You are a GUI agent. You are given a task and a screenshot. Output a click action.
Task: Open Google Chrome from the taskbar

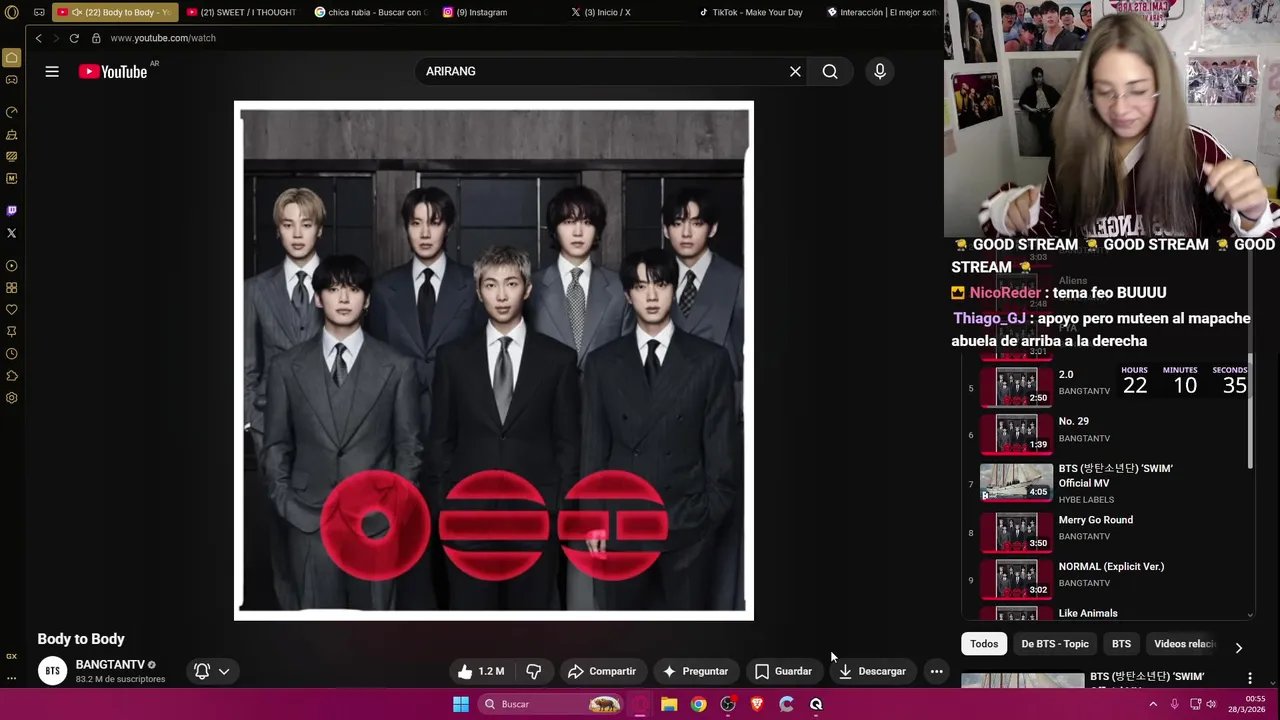point(698,704)
